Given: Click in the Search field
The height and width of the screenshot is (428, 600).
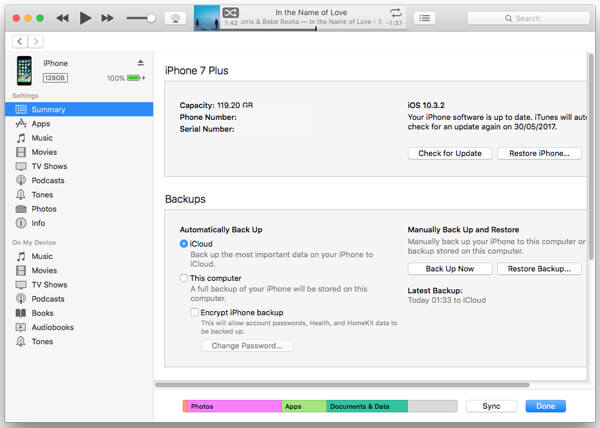Looking at the screenshot, I should point(528,18).
